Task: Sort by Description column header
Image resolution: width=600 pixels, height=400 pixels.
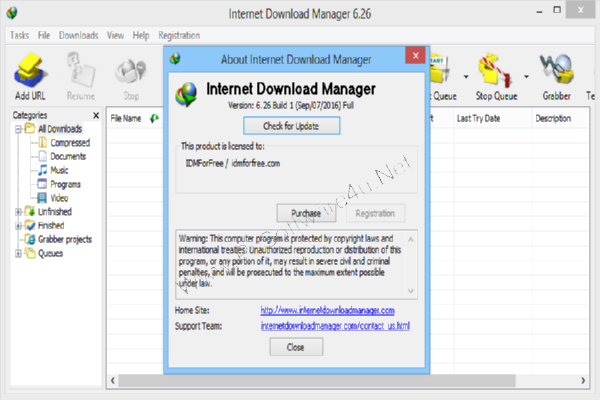Action: point(553,118)
